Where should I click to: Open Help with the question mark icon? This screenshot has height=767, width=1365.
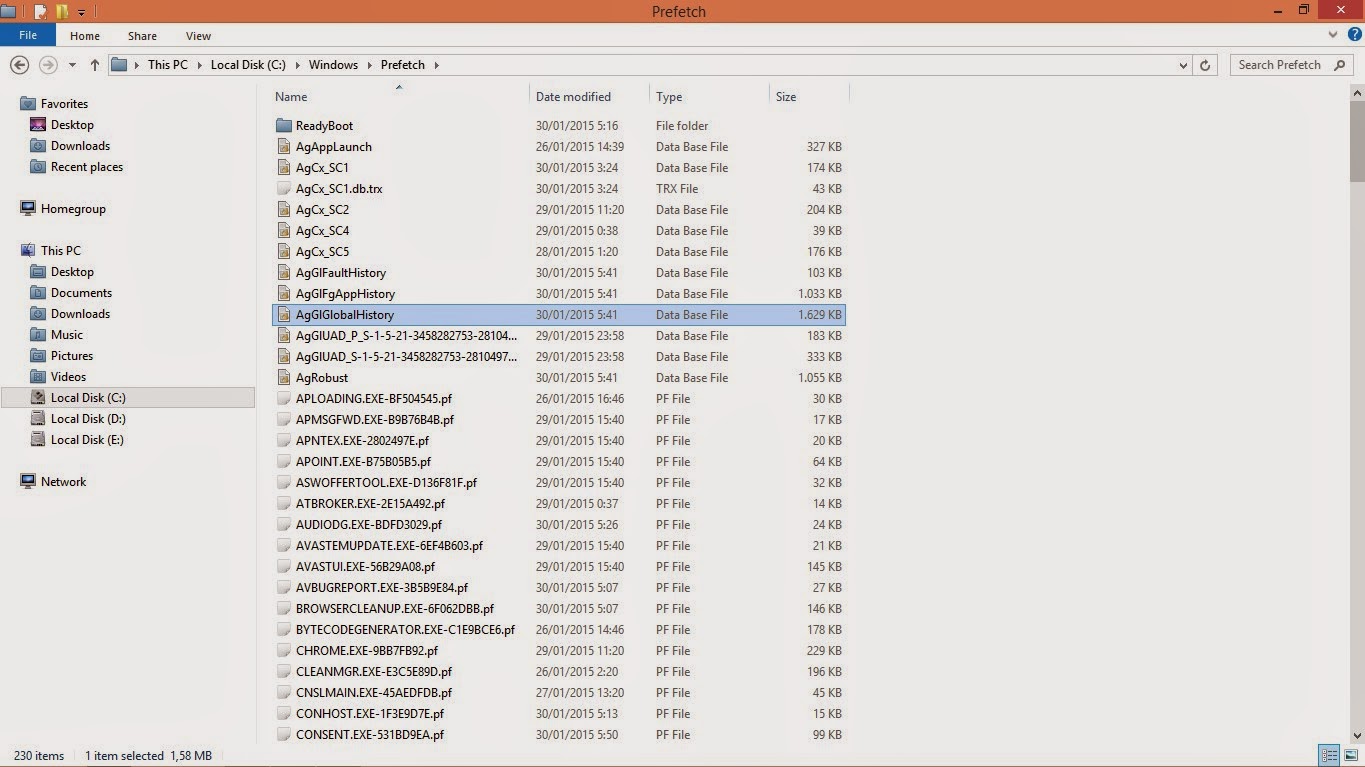click(1353, 35)
